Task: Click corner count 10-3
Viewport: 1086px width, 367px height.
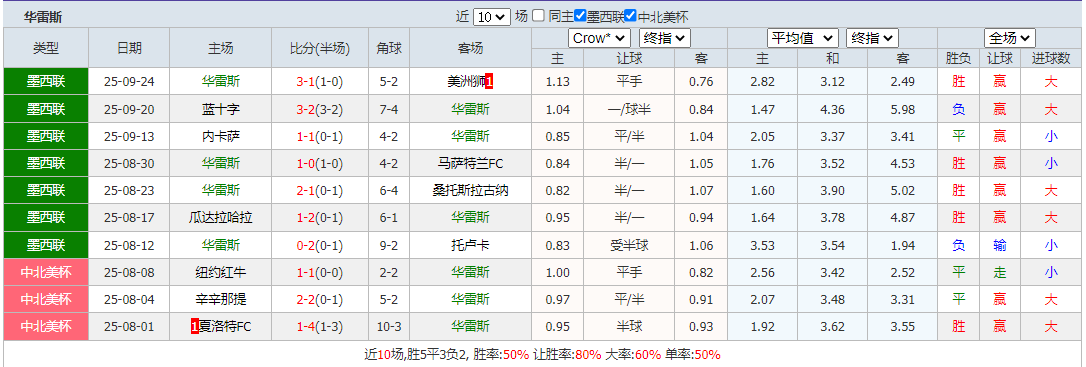Action: 389,327
